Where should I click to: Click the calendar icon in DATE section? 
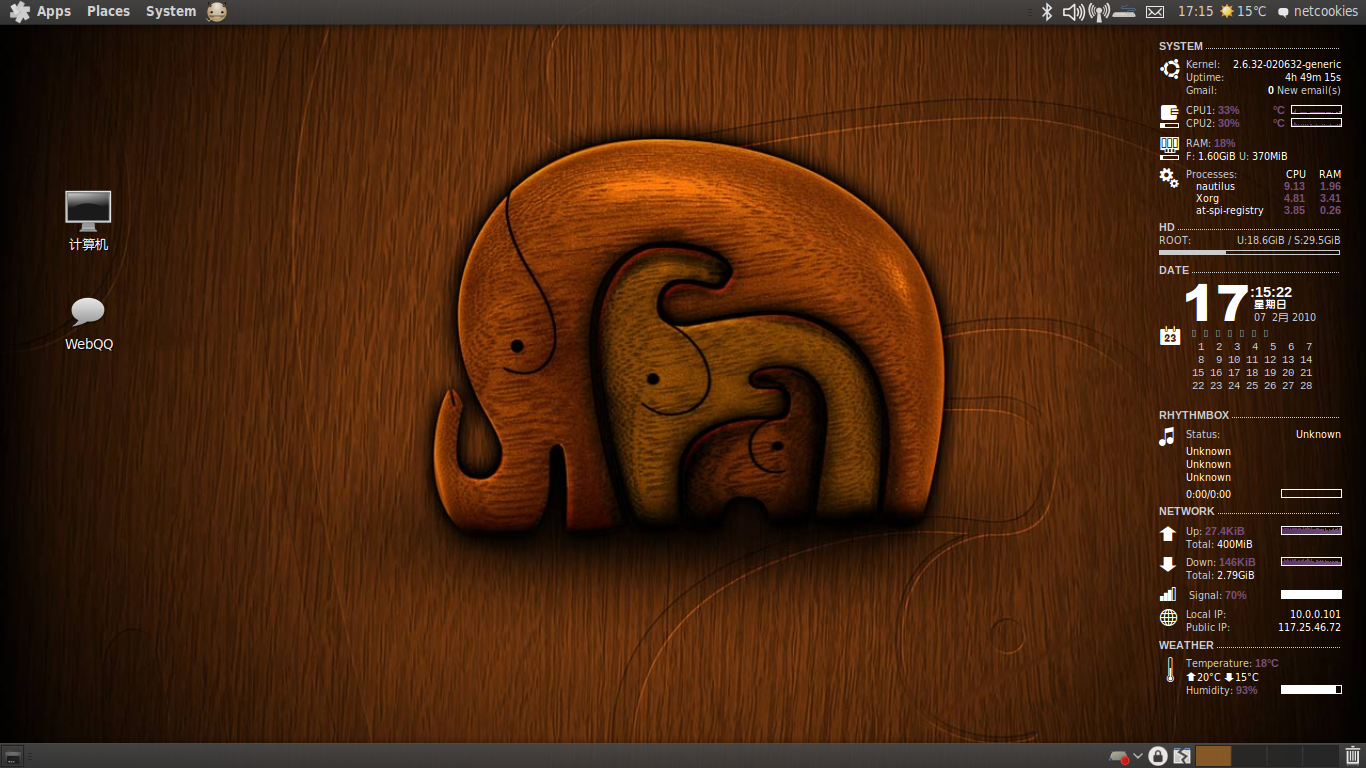(x=1170, y=336)
